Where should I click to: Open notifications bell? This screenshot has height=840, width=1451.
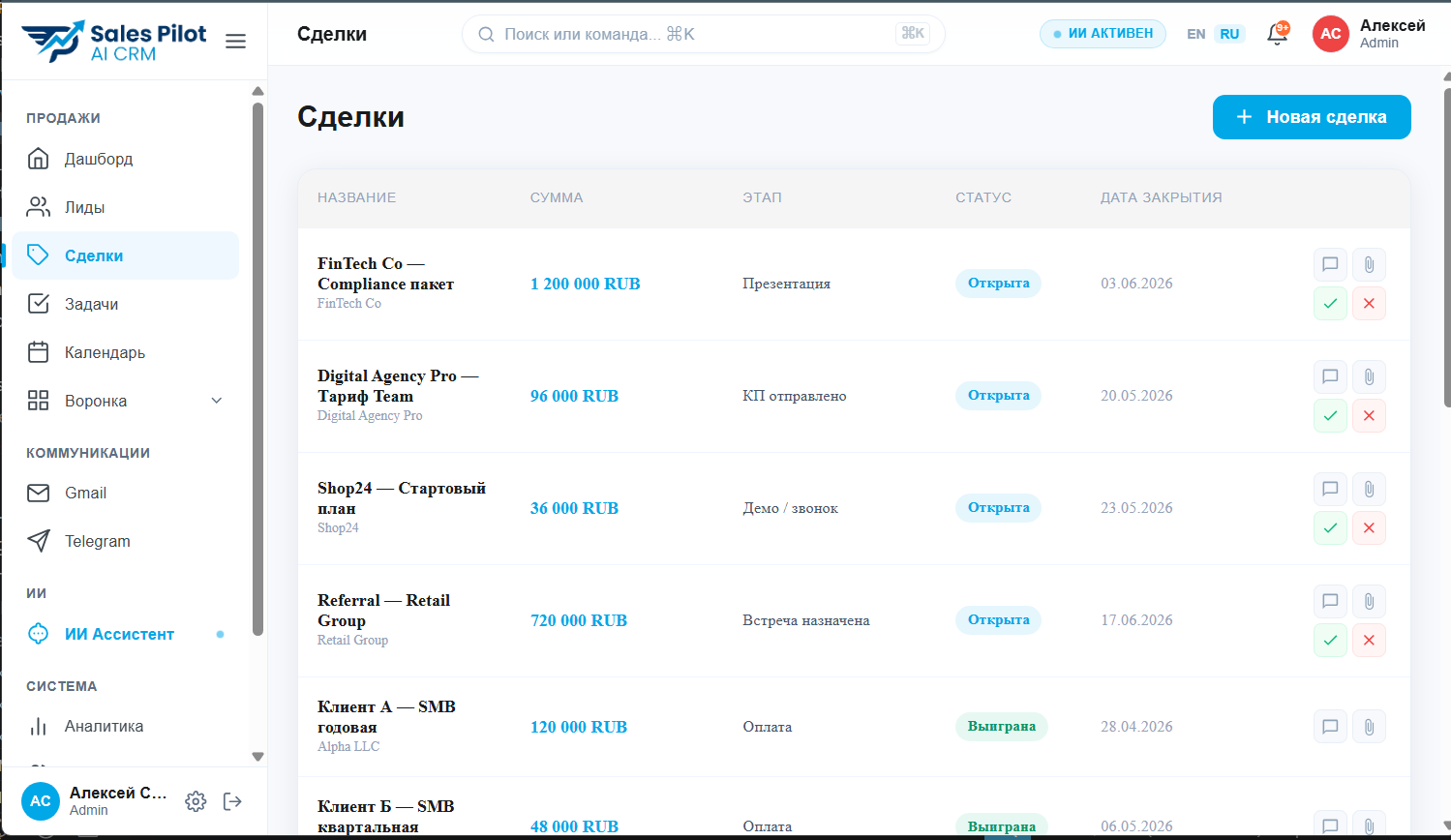[x=1278, y=35]
